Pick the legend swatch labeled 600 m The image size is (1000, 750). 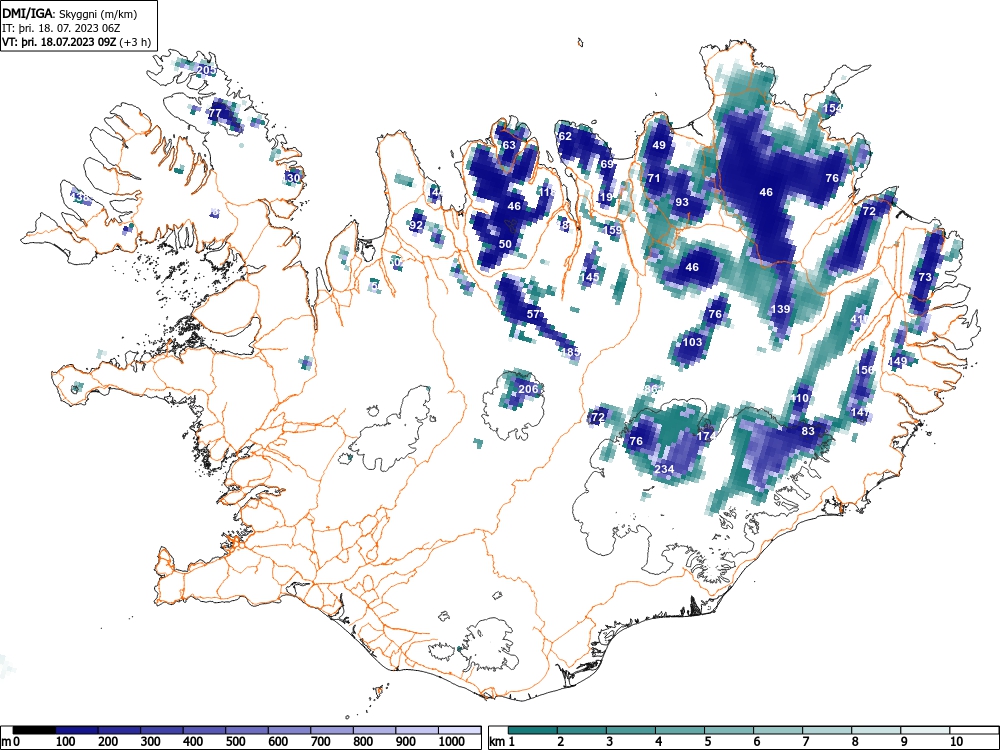coord(290,730)
